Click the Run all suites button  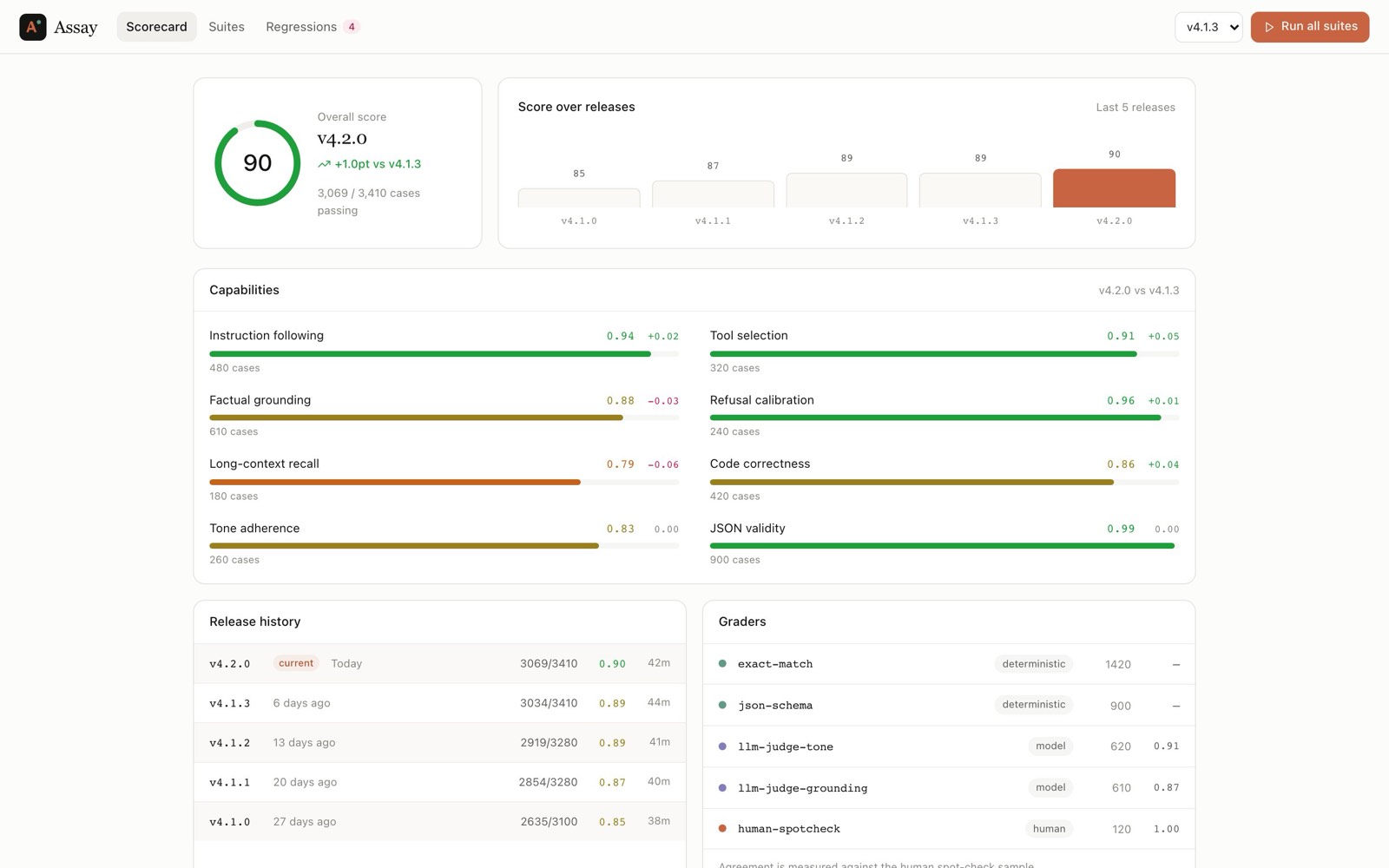pos(1310,27)
